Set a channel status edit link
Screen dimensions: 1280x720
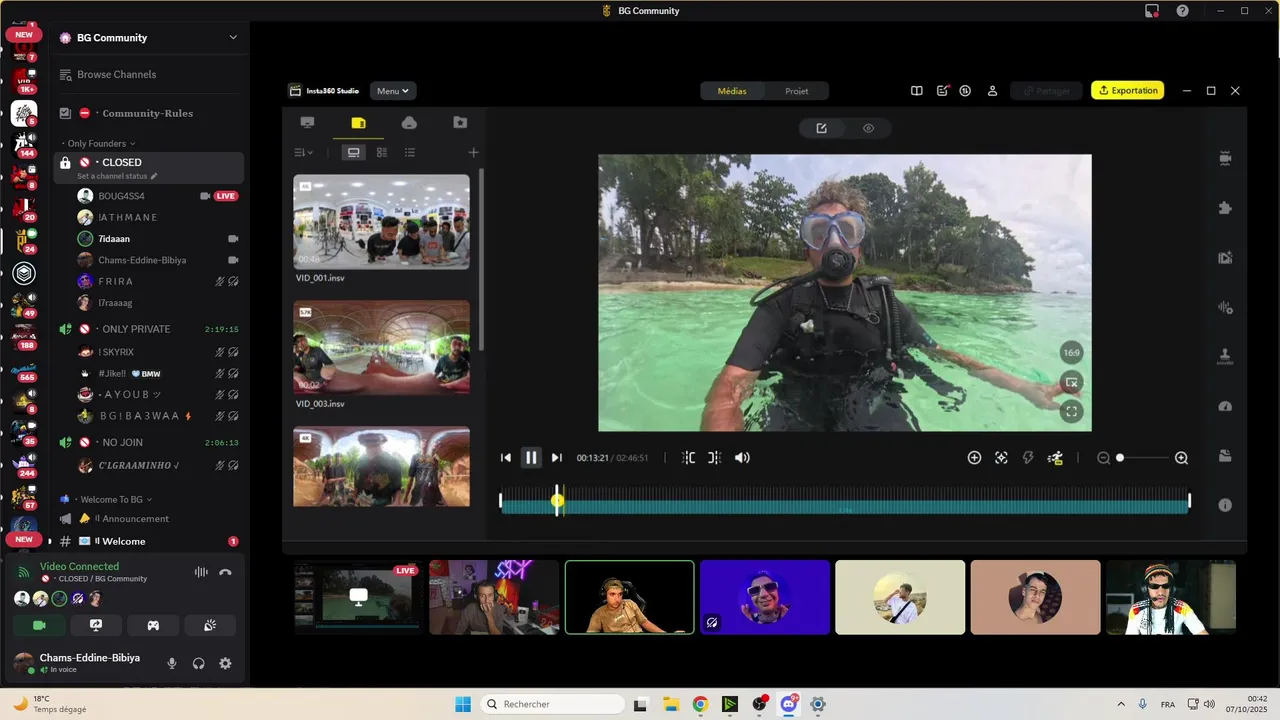click(x=117, y=176)
